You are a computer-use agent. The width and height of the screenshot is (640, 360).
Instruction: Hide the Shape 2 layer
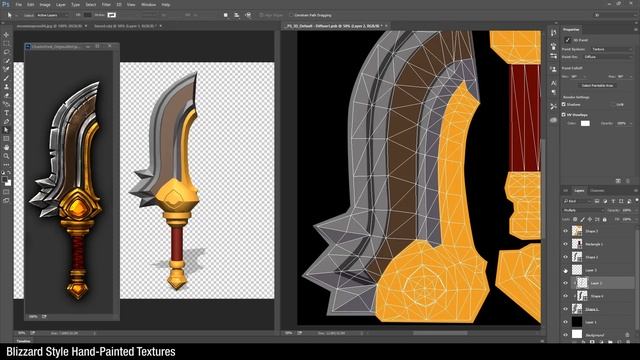566,257
